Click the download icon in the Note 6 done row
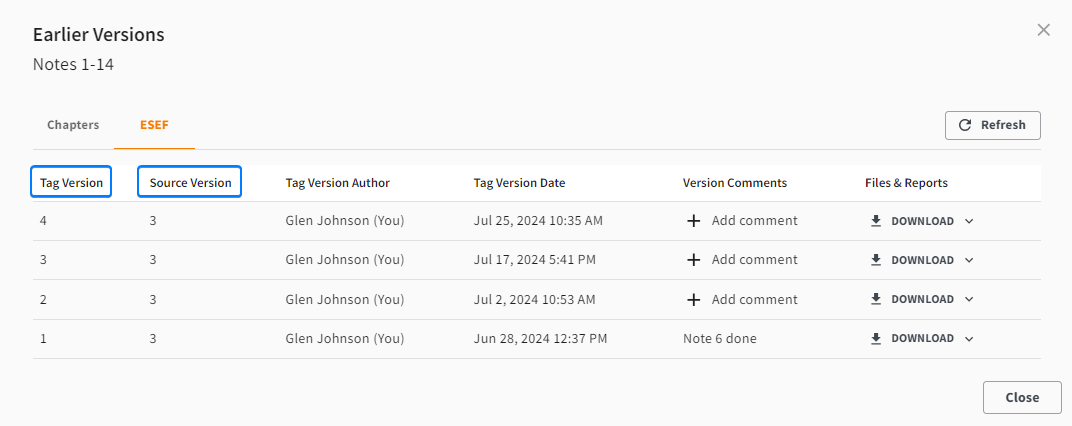The height and width of the screenshot is (426, 1072). point(876,338)
